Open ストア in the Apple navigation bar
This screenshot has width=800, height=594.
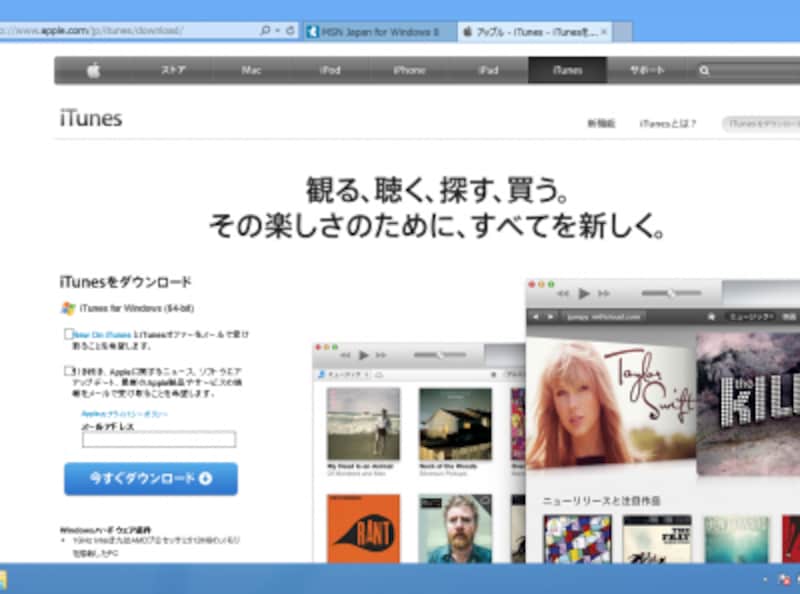tap(172, 70)
